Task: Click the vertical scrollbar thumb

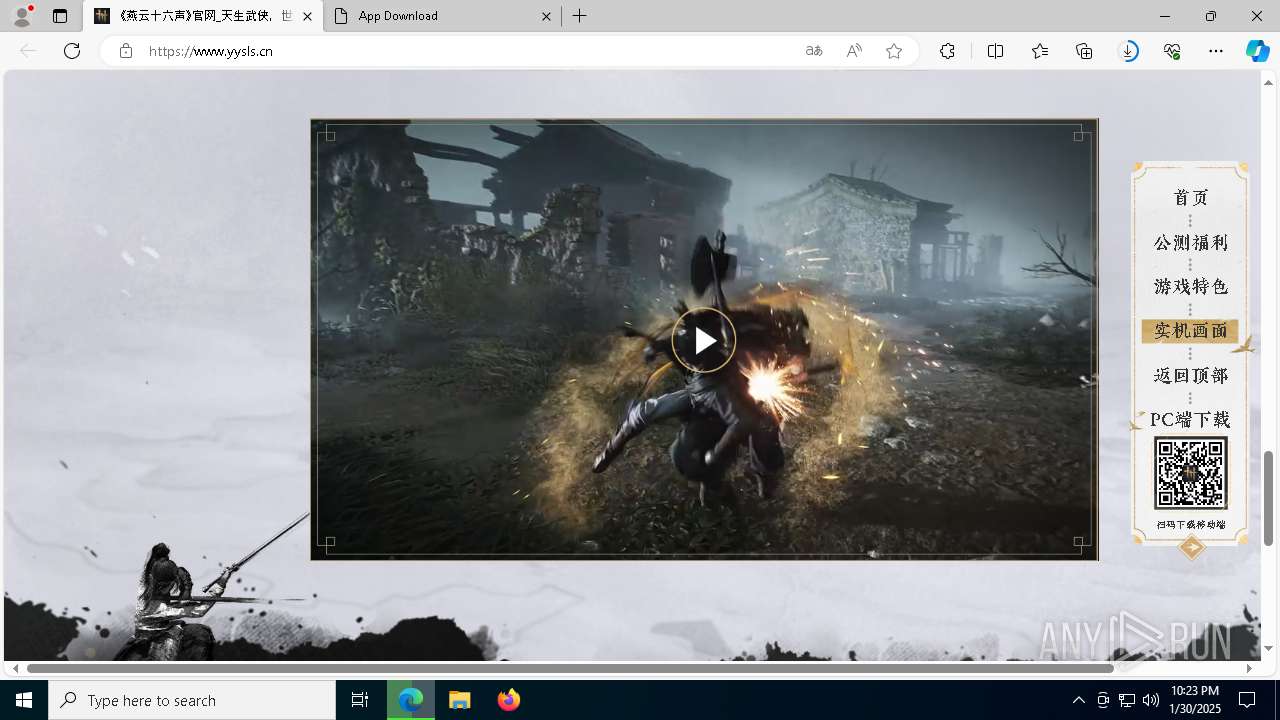Action: [1268, 498]
